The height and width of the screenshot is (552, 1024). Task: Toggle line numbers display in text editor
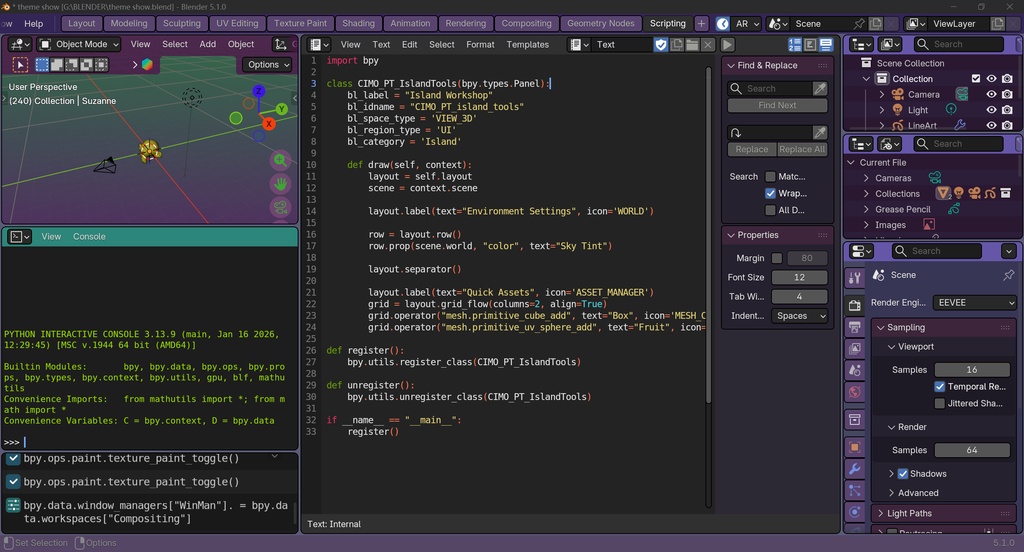point(795,44)
